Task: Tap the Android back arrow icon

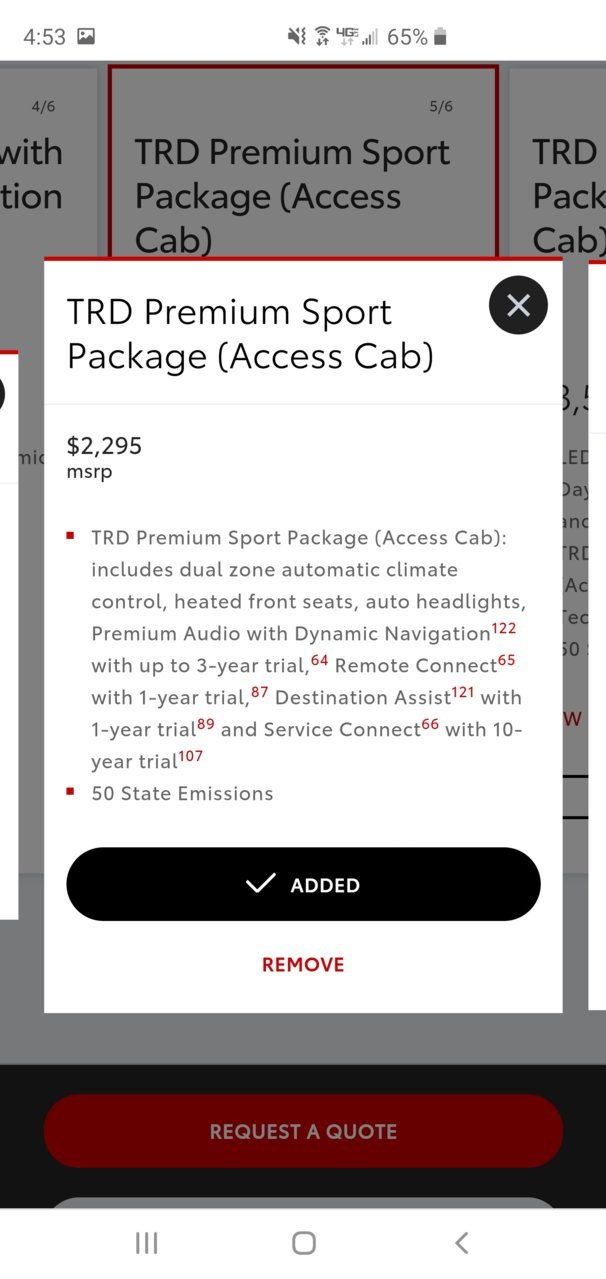Action: pos(461,1243)
